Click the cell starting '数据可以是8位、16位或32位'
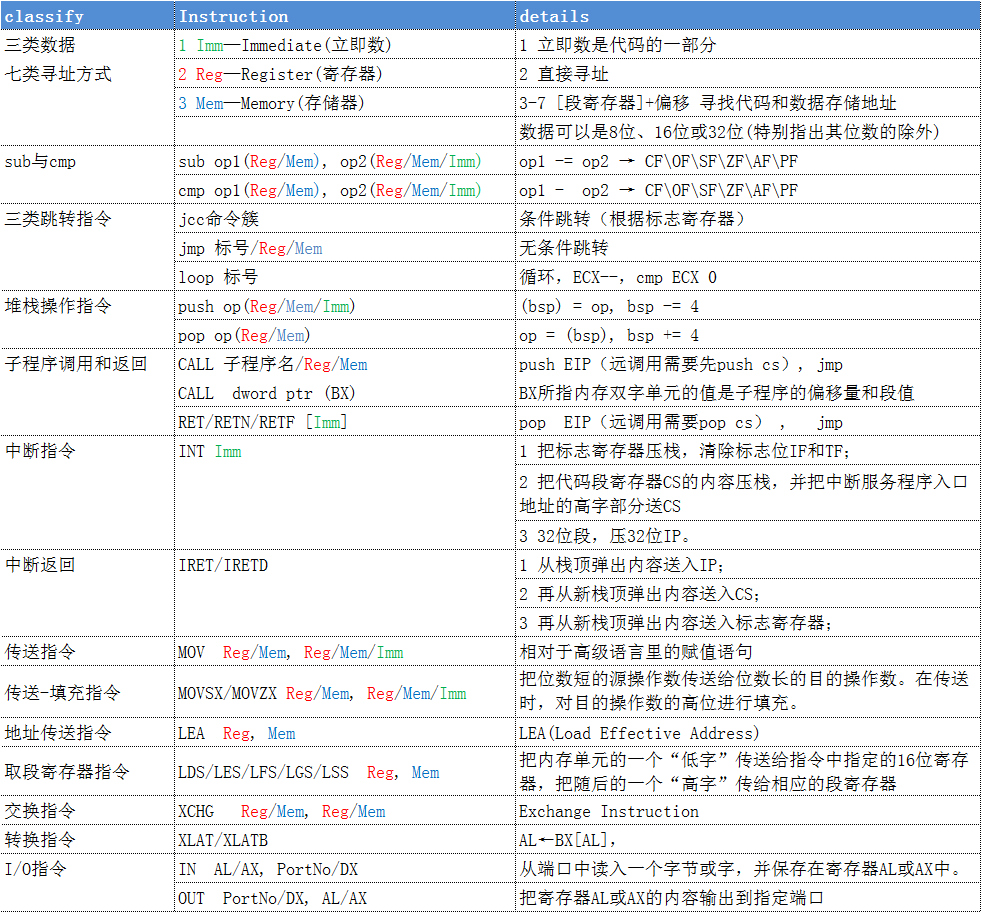The image size is (981, 912). (x=748, y=131)
